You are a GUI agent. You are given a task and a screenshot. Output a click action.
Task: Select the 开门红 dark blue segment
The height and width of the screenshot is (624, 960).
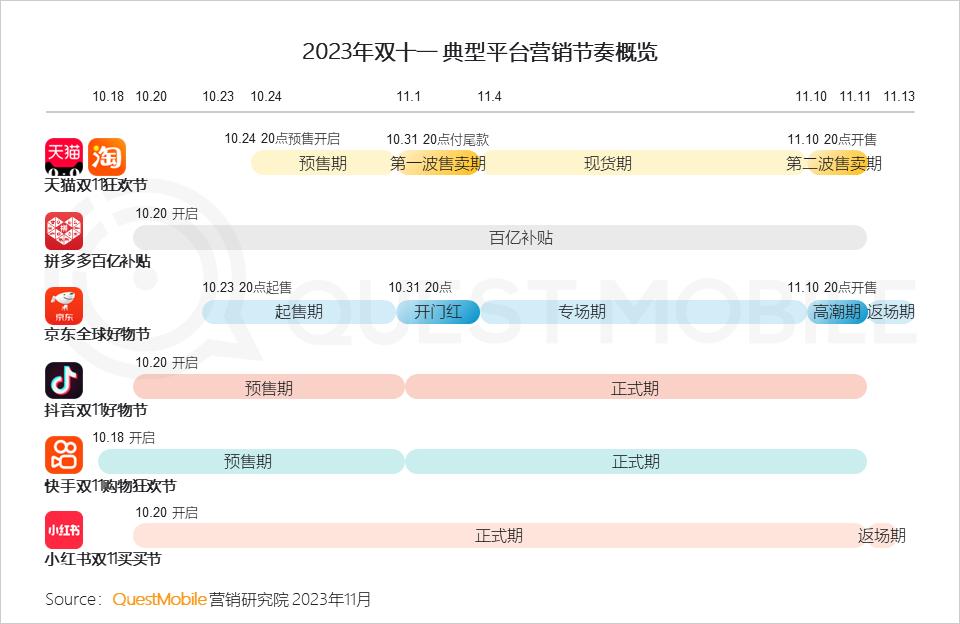coord(438,312)
